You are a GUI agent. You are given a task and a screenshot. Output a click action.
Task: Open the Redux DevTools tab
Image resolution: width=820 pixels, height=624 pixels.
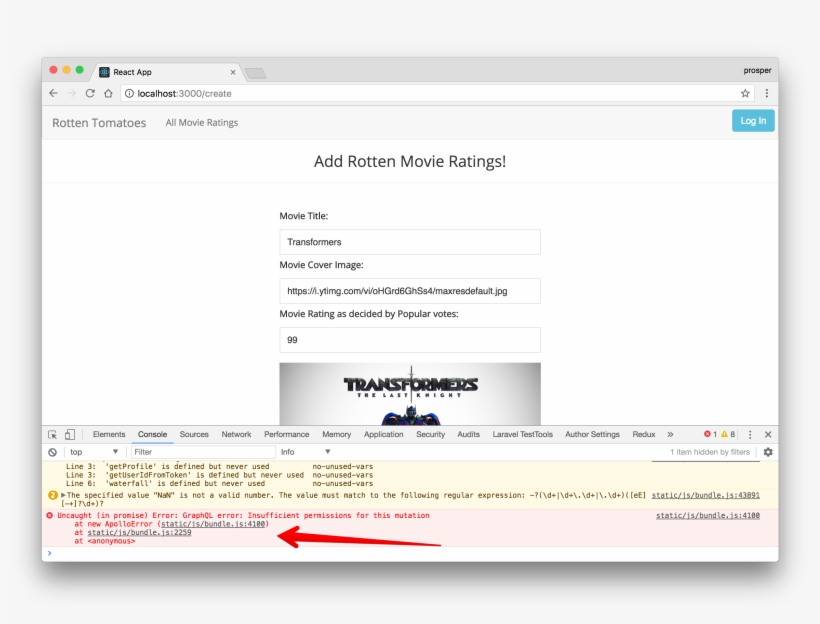(643, 434)
